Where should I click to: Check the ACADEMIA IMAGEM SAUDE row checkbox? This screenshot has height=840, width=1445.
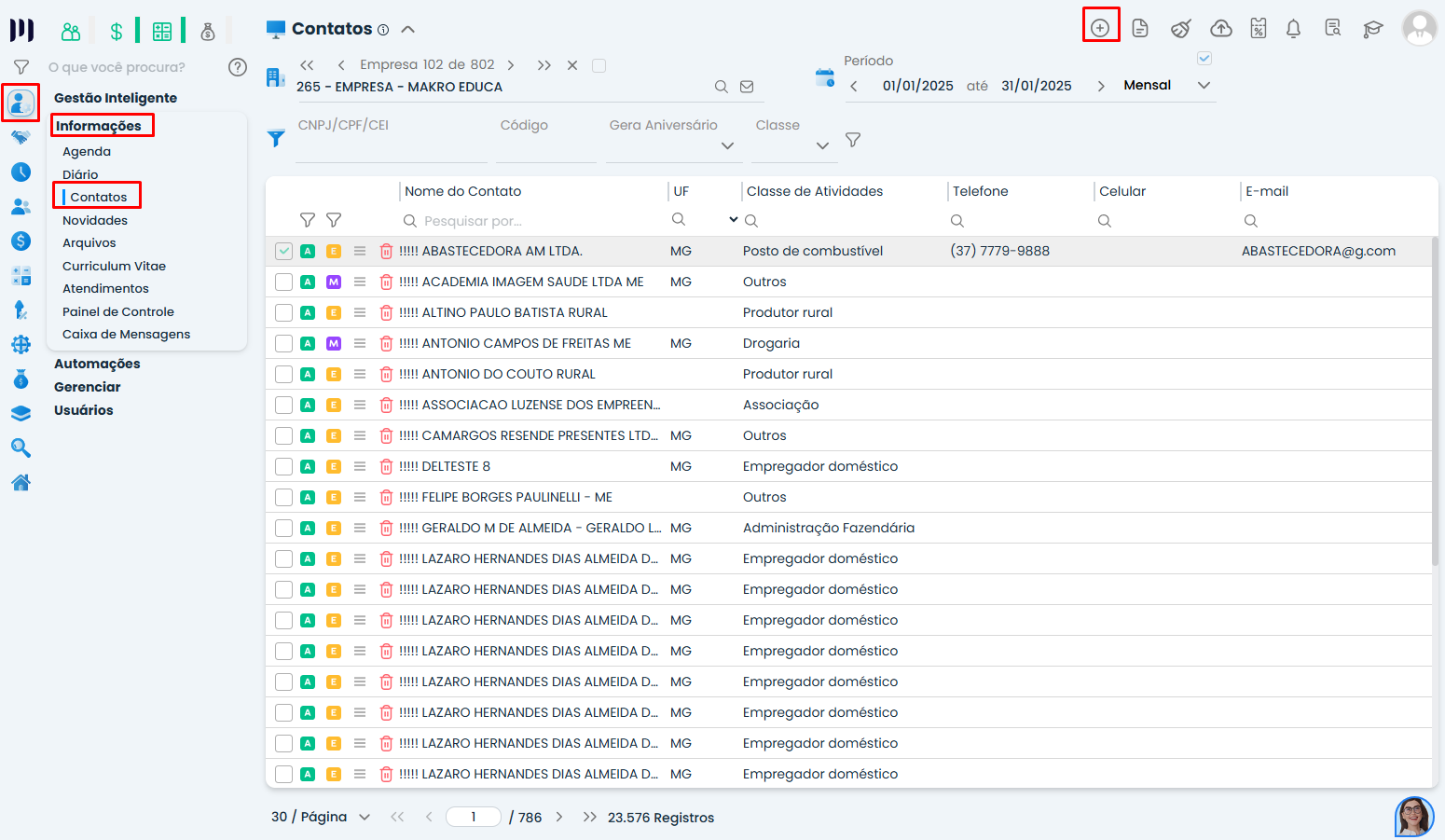(x=284, y=282)
